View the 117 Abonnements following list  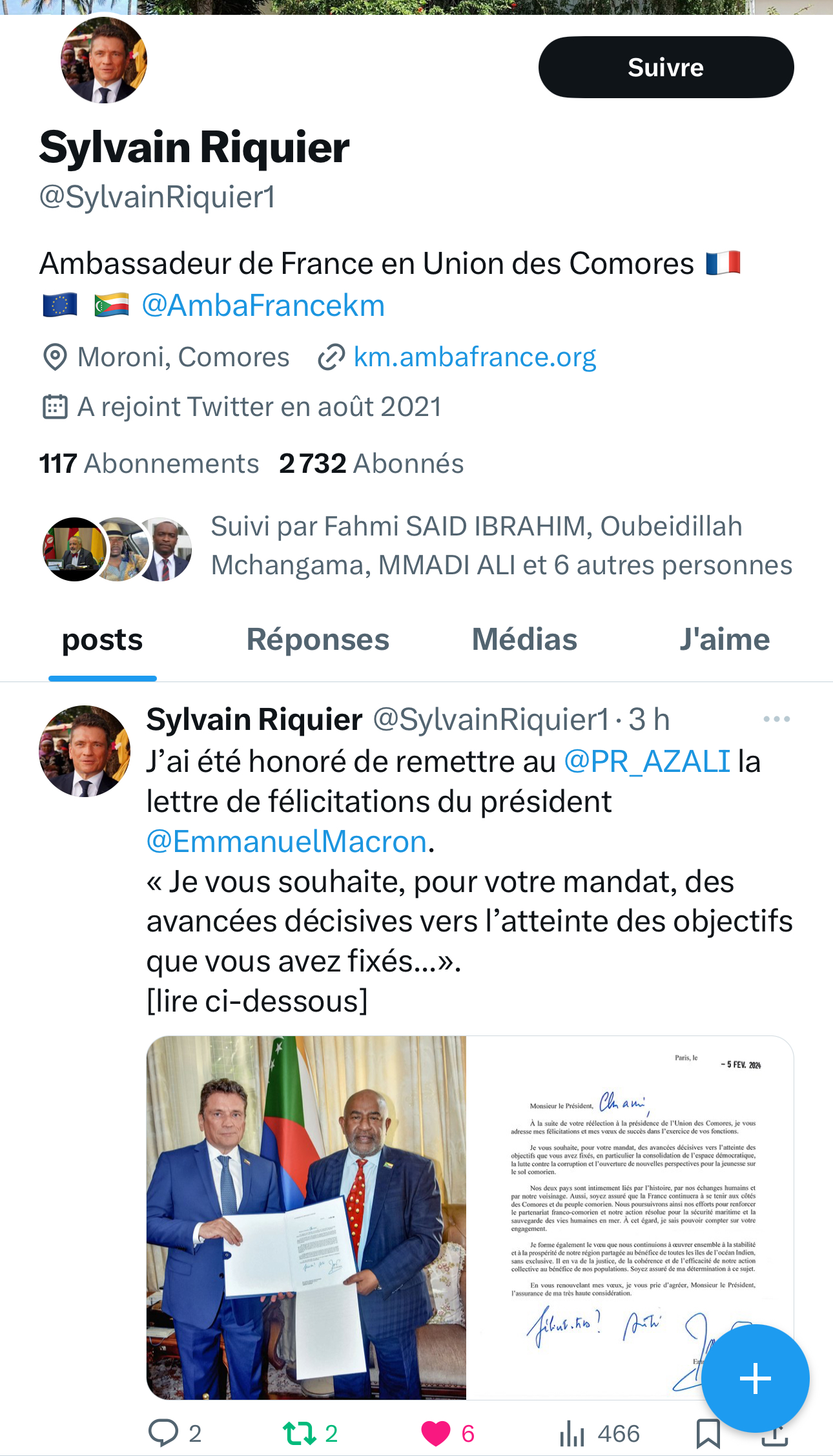point(149,463)
